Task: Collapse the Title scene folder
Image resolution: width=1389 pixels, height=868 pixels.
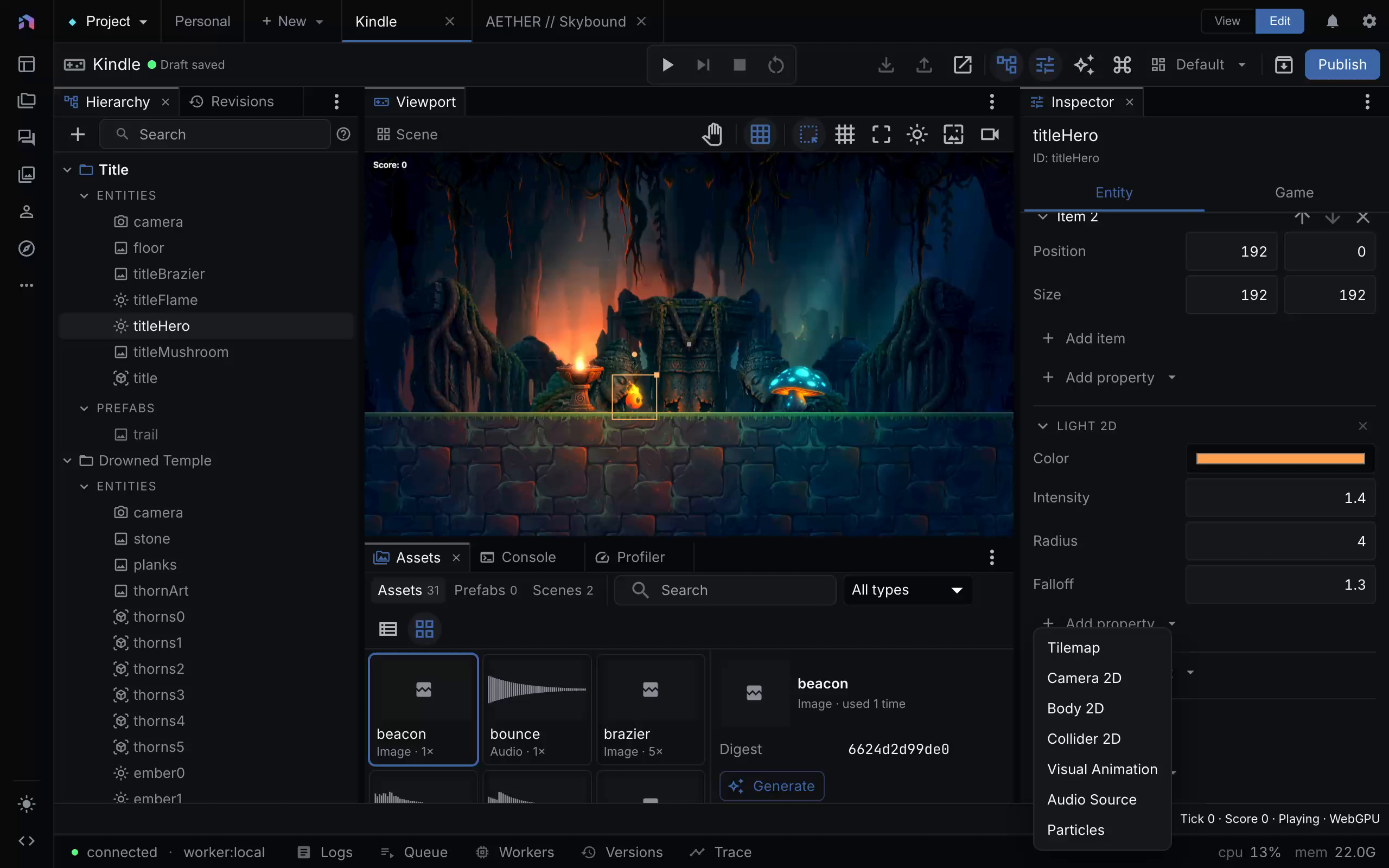Action: (x=67, y=170)
